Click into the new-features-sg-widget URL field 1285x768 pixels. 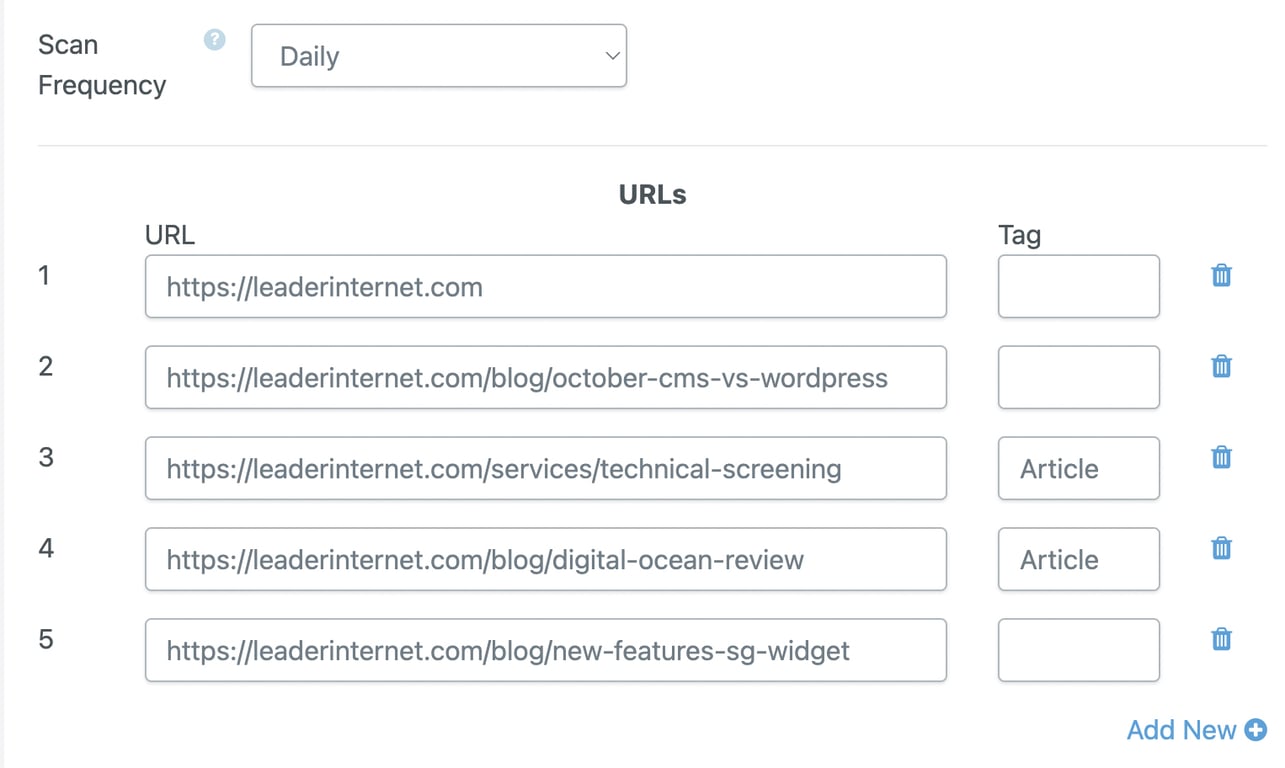coord(545,651)
